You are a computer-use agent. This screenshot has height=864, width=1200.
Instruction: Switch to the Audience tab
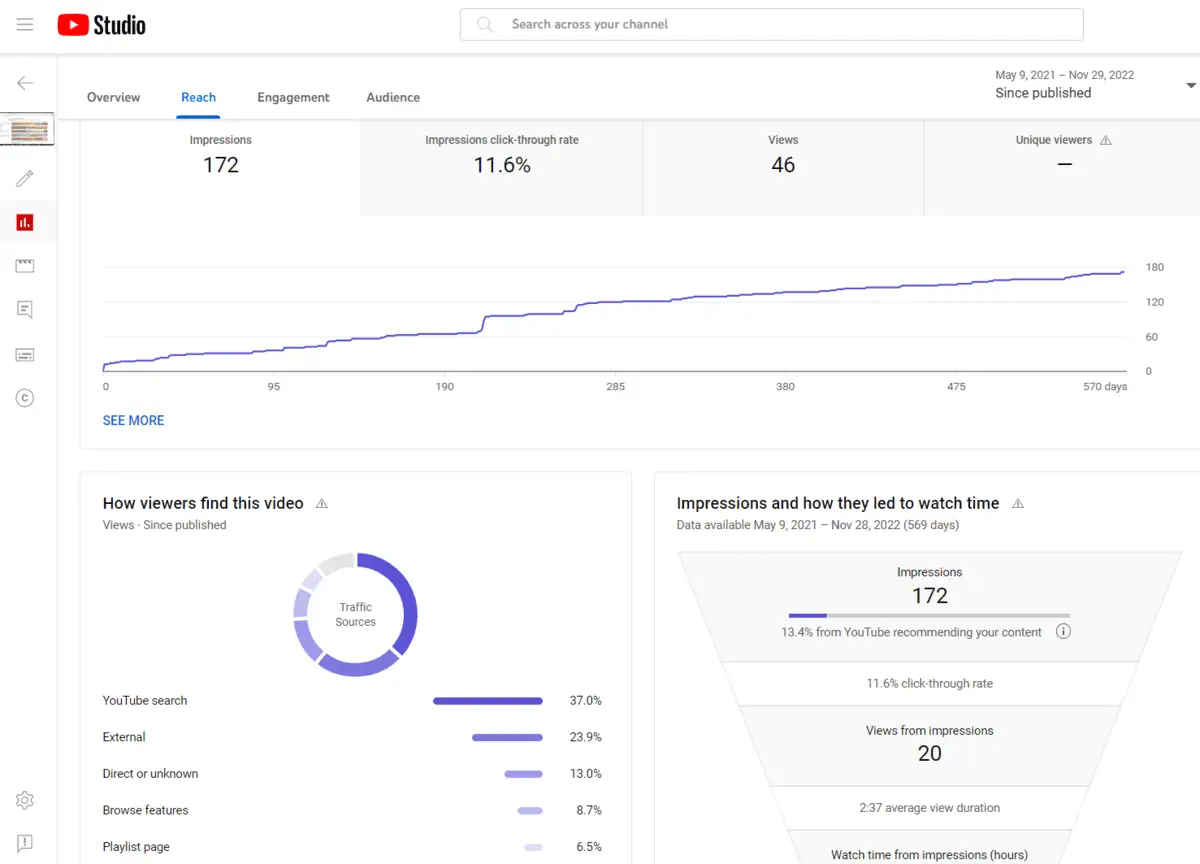coord(392,97)
